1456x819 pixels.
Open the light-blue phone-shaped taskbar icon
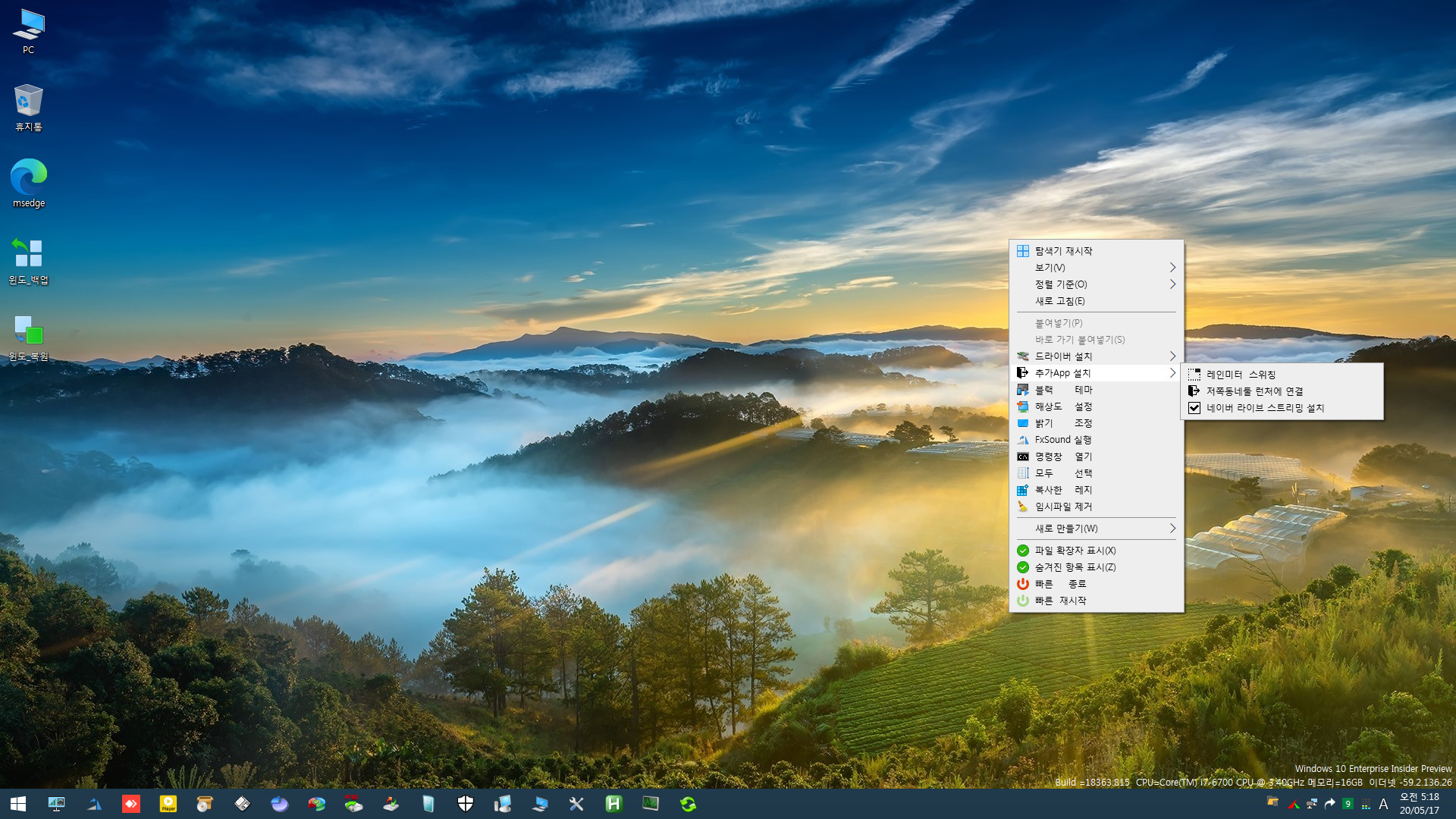pos(428,804)
